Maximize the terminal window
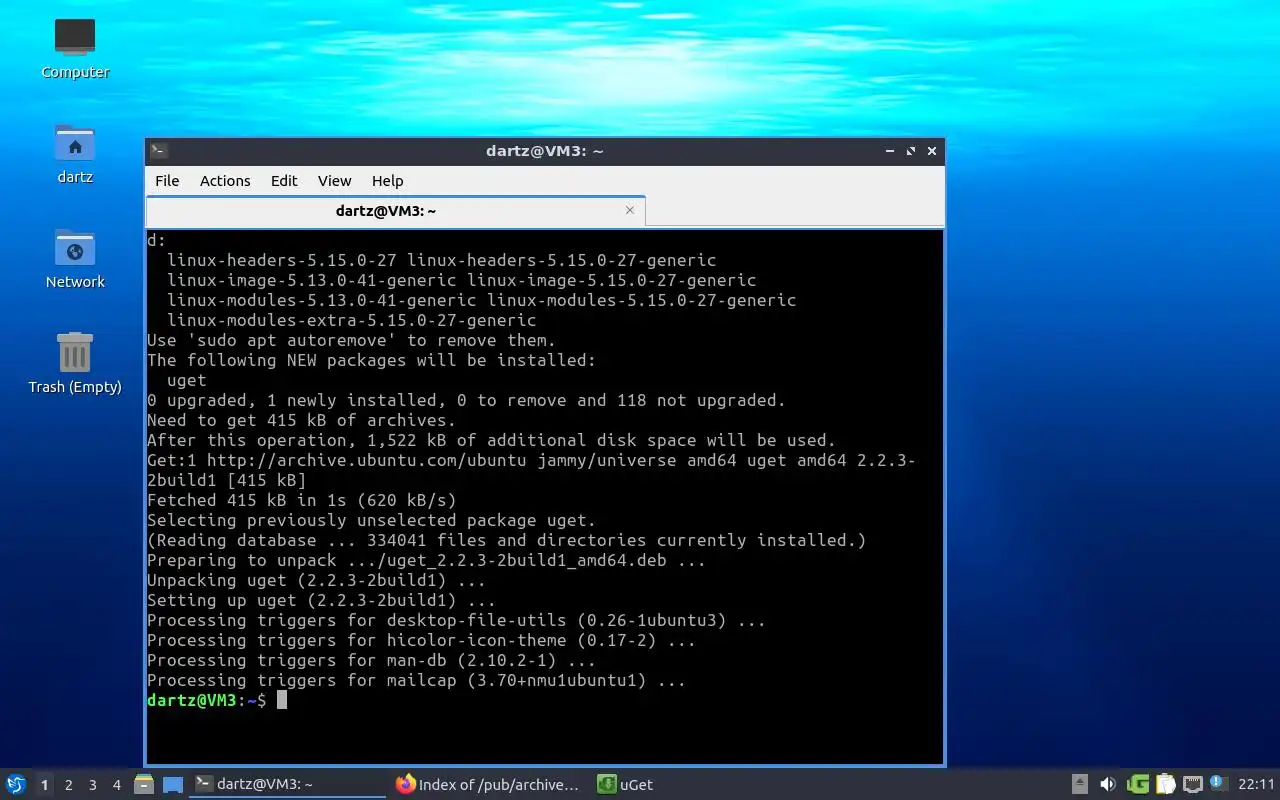 910,151
